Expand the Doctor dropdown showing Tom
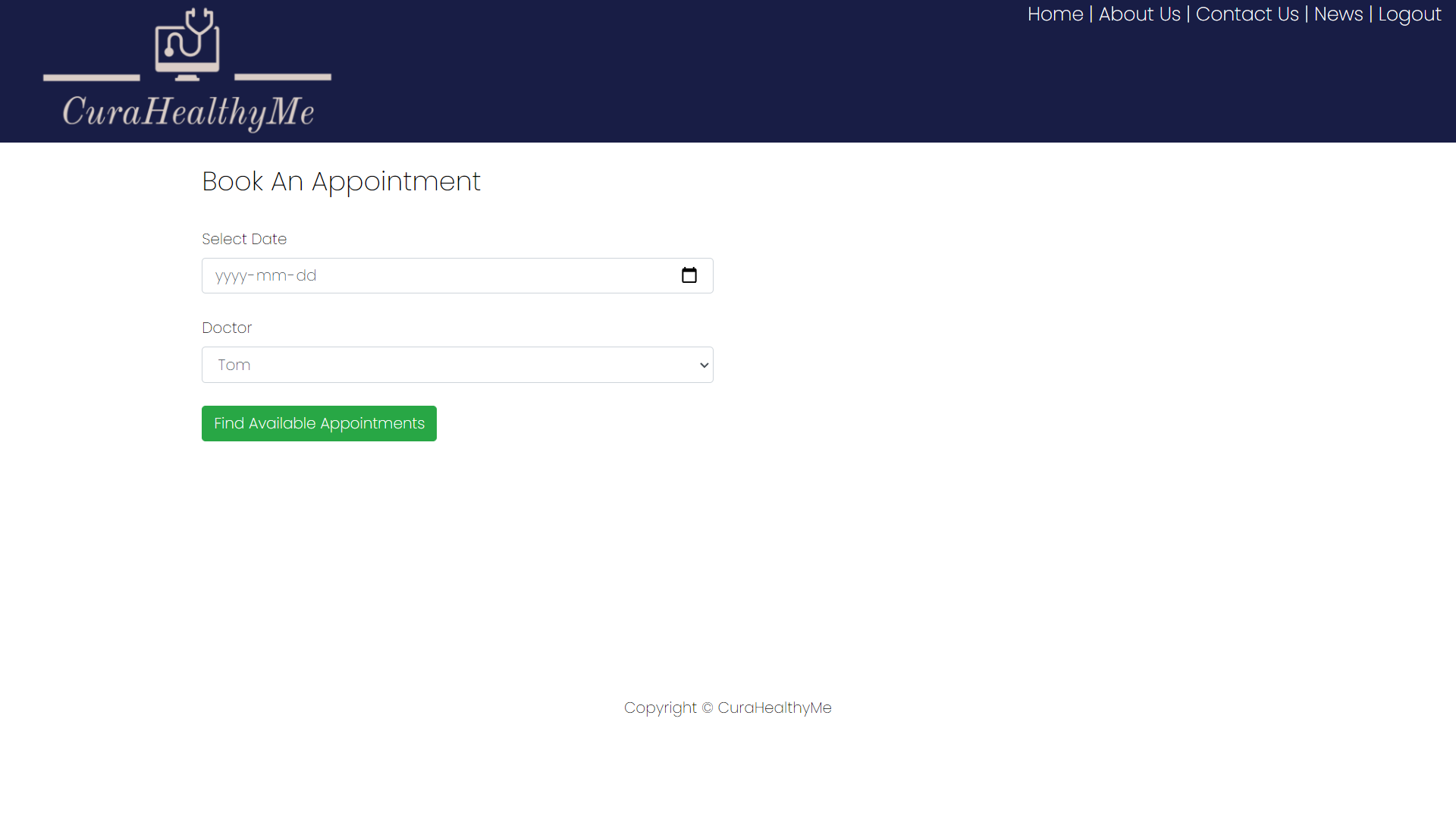 click(457, 365)
